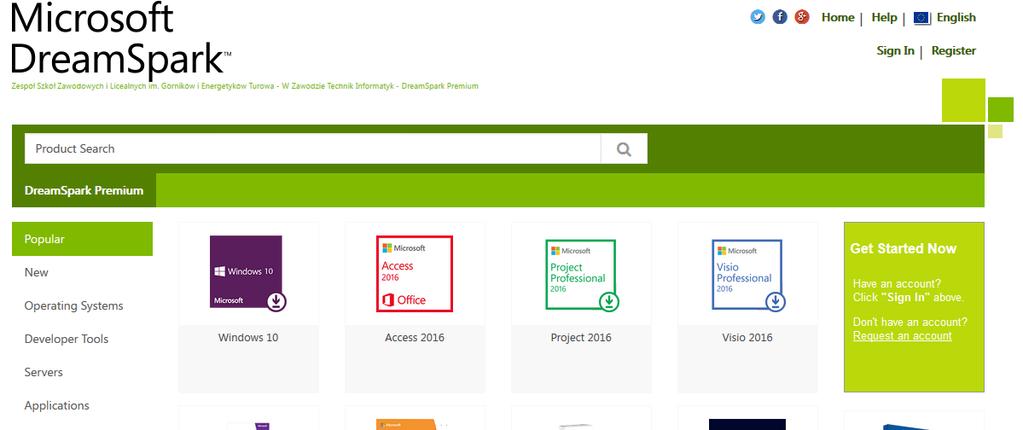
Task: Open the Operating Systems category
Action: pos(74,306)
